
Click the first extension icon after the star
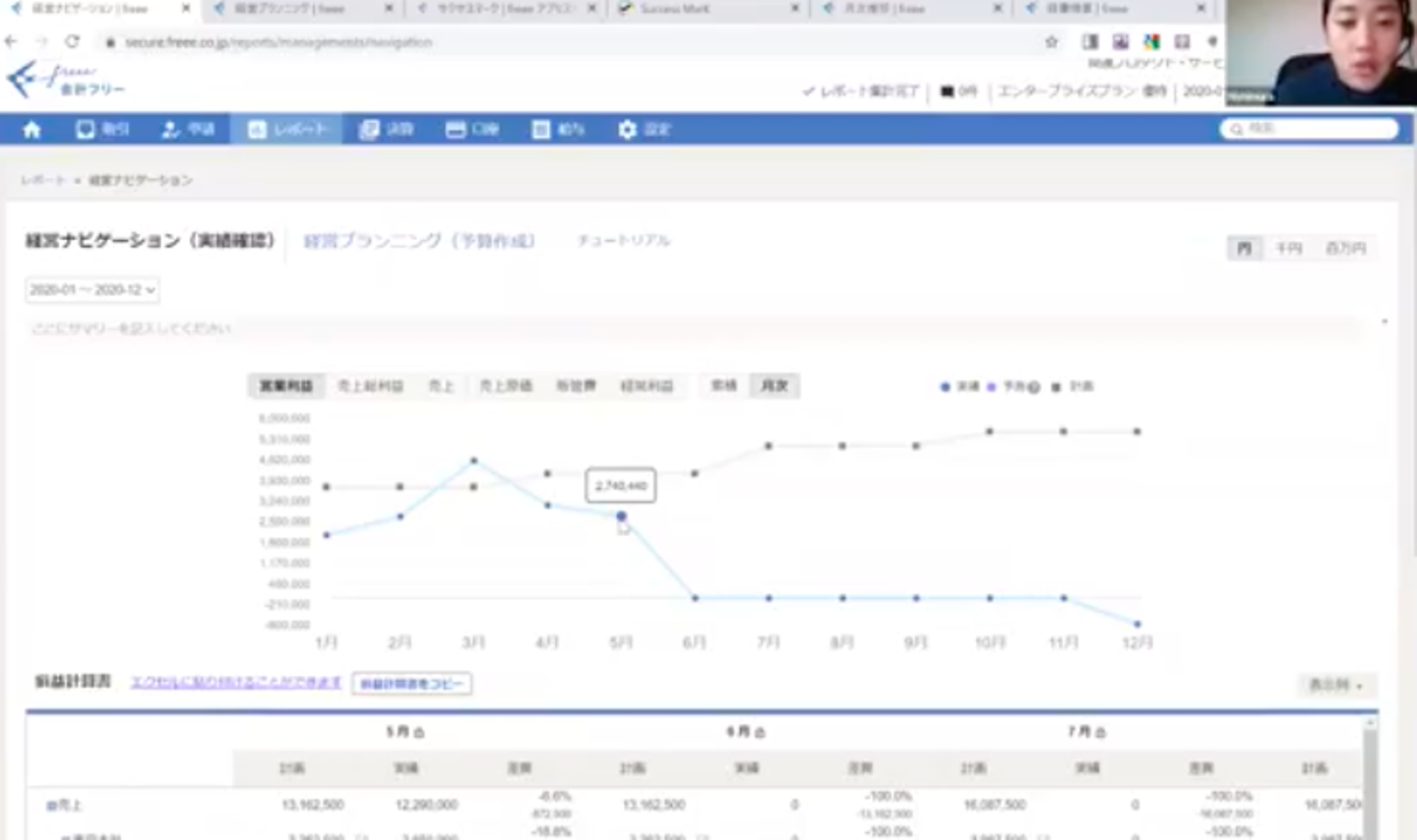(1090, 41)
